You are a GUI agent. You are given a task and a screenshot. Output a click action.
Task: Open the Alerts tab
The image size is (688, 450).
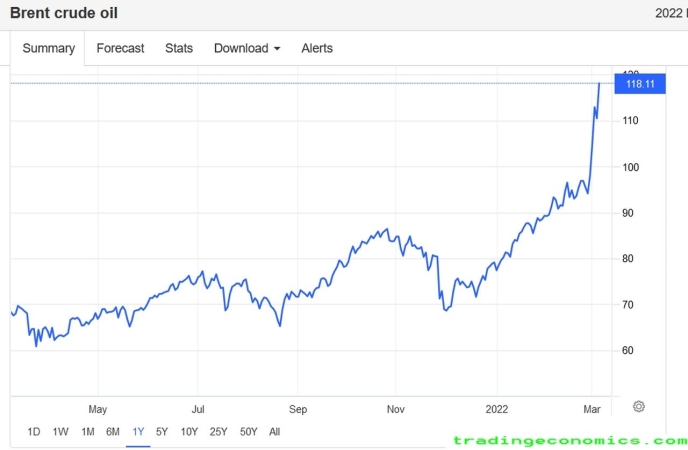[317, 48]
